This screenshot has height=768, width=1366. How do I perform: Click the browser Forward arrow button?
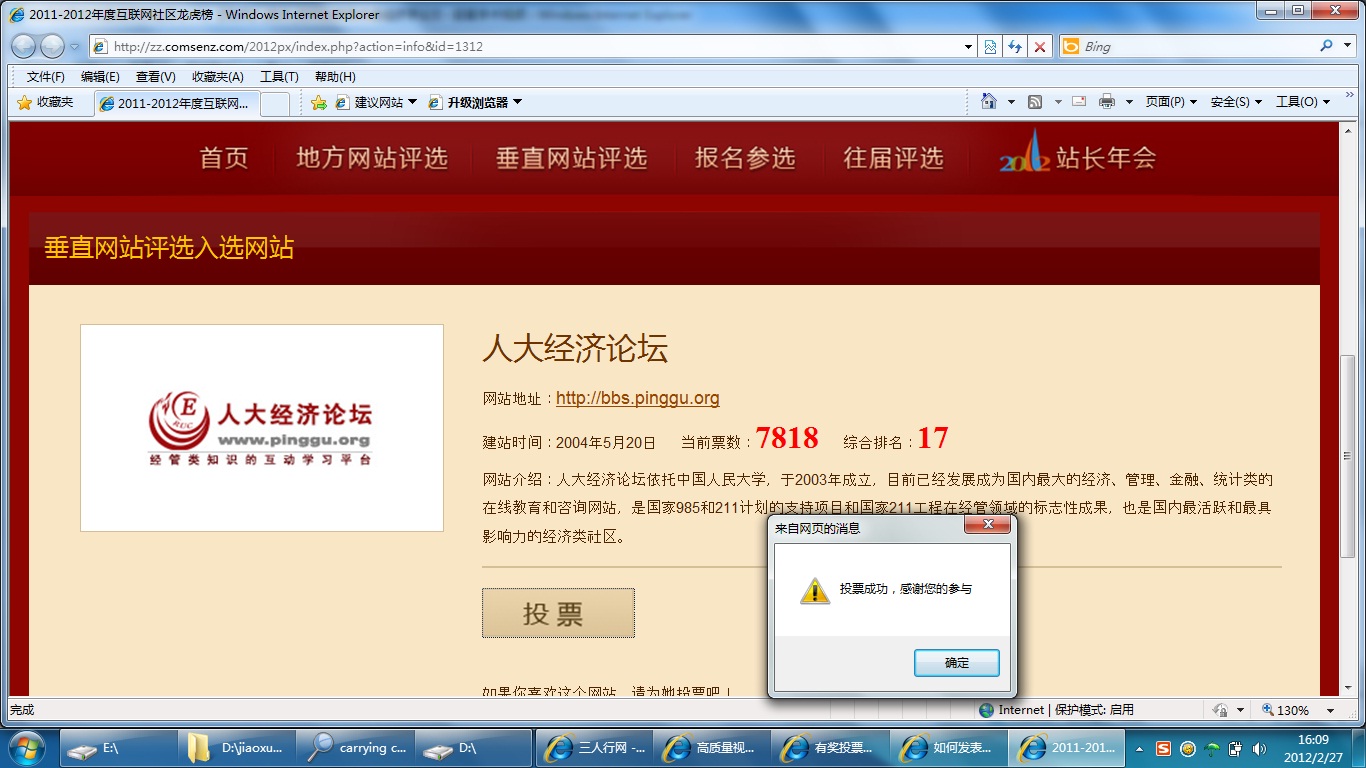52,46
